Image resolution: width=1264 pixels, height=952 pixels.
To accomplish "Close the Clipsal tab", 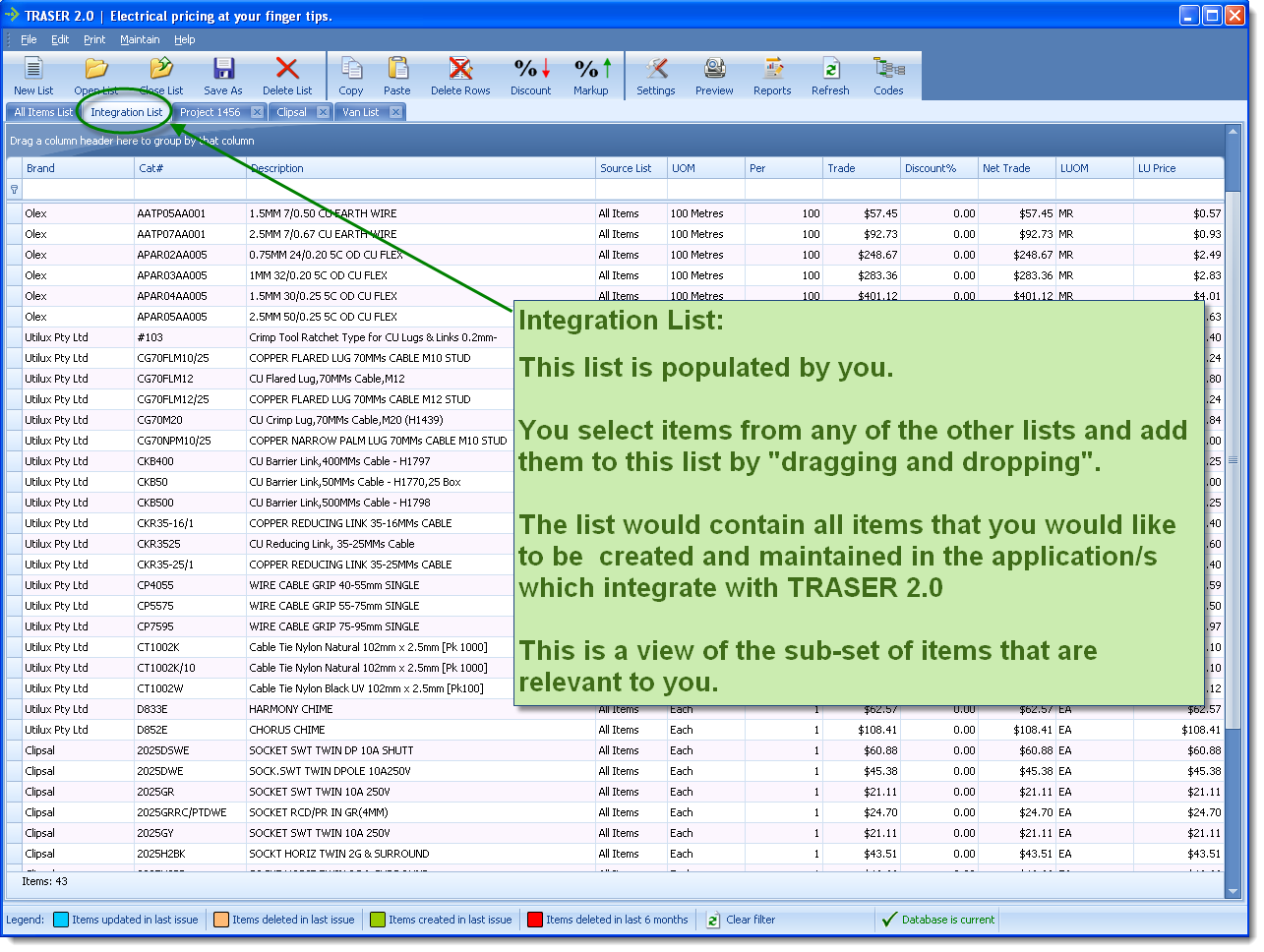I will point(323,112).
